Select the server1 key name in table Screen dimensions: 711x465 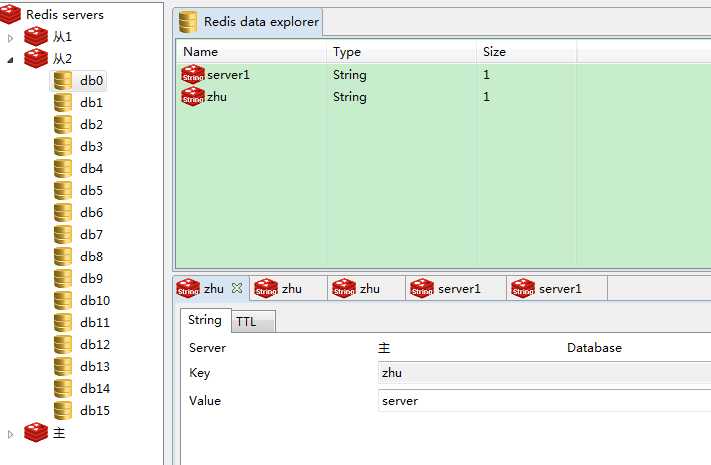(229, 75)
